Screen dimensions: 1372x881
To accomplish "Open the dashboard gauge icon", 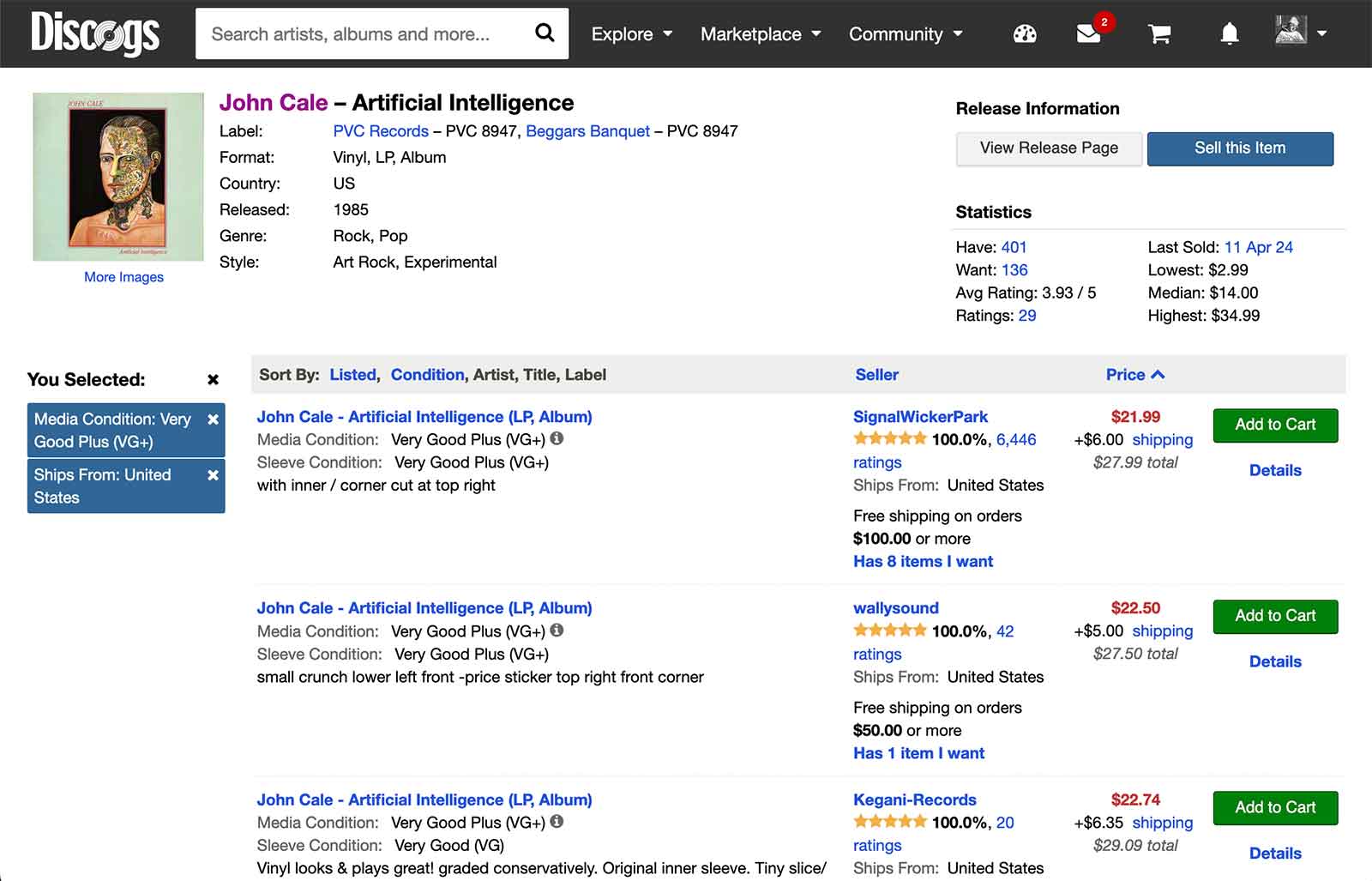I will tap(1025, 34).
